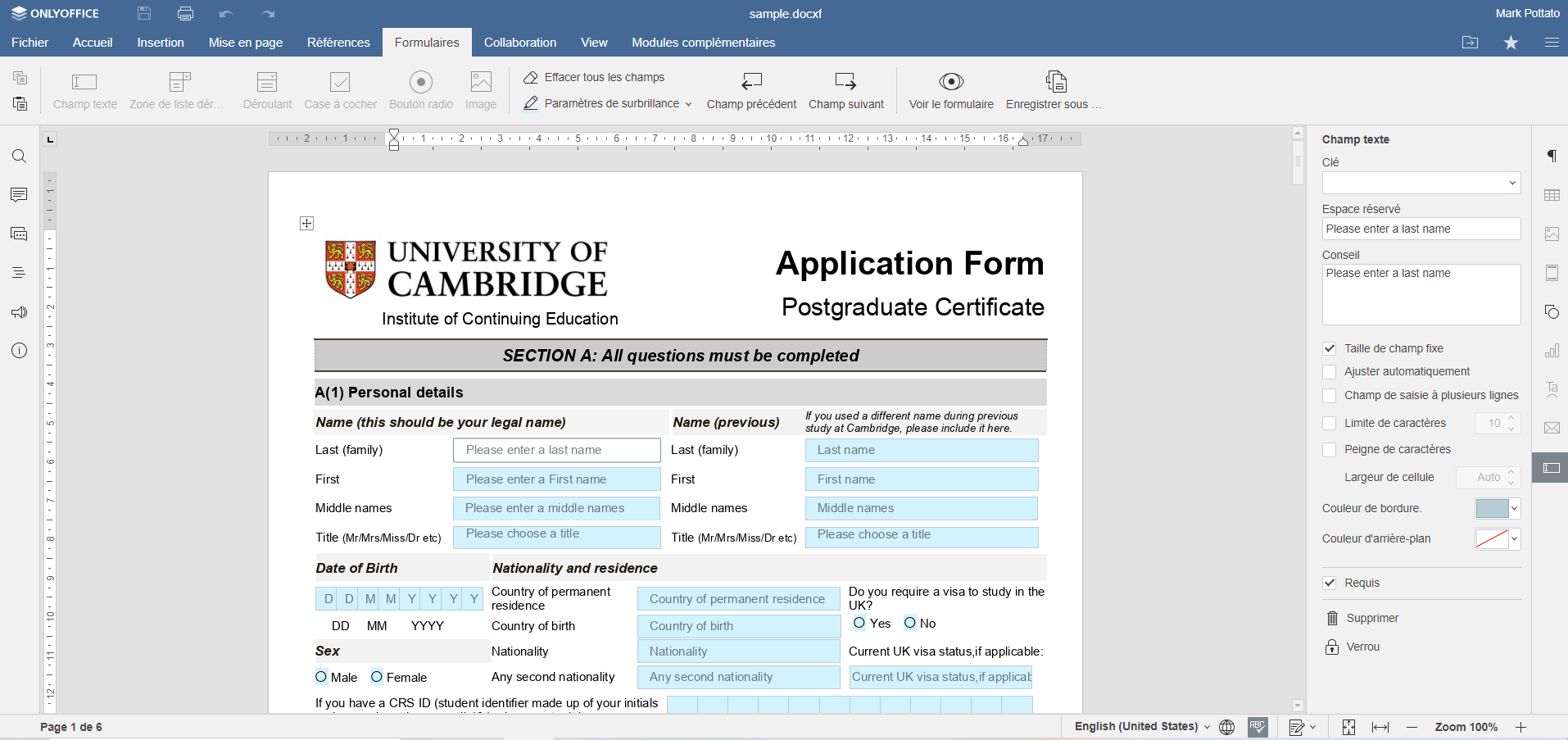Insert a Zone de liste déroulante field
This screenshot has width=1568, height=740.
(176, 90)
